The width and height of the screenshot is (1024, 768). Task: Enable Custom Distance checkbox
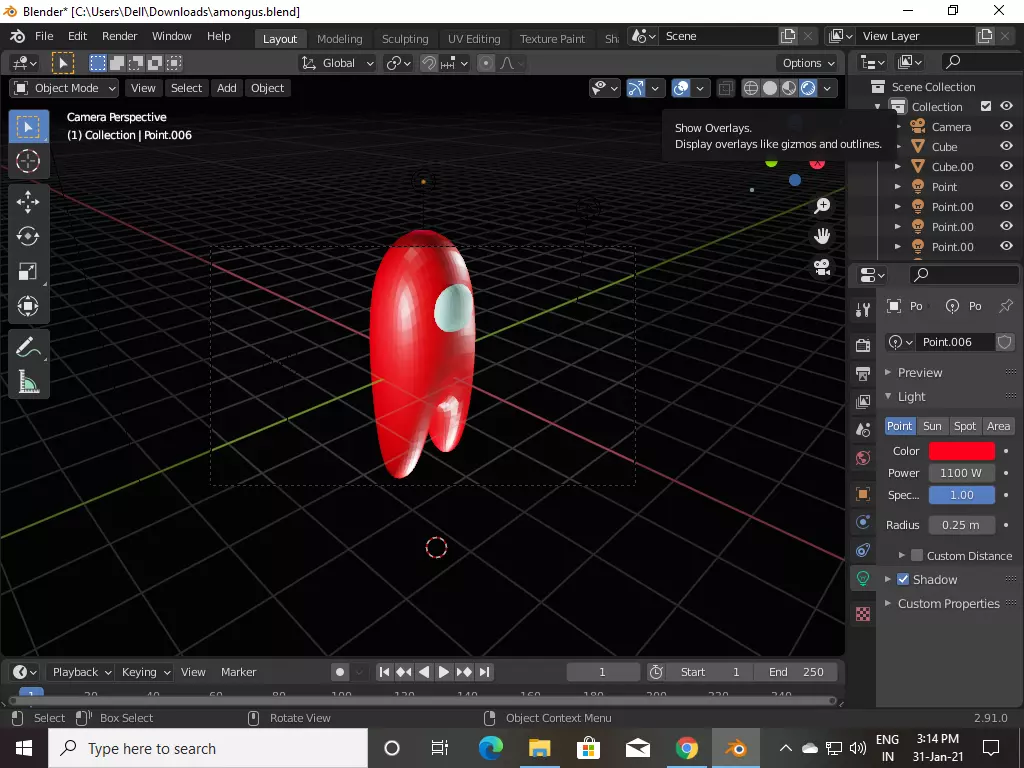click(x=917, y=556)
